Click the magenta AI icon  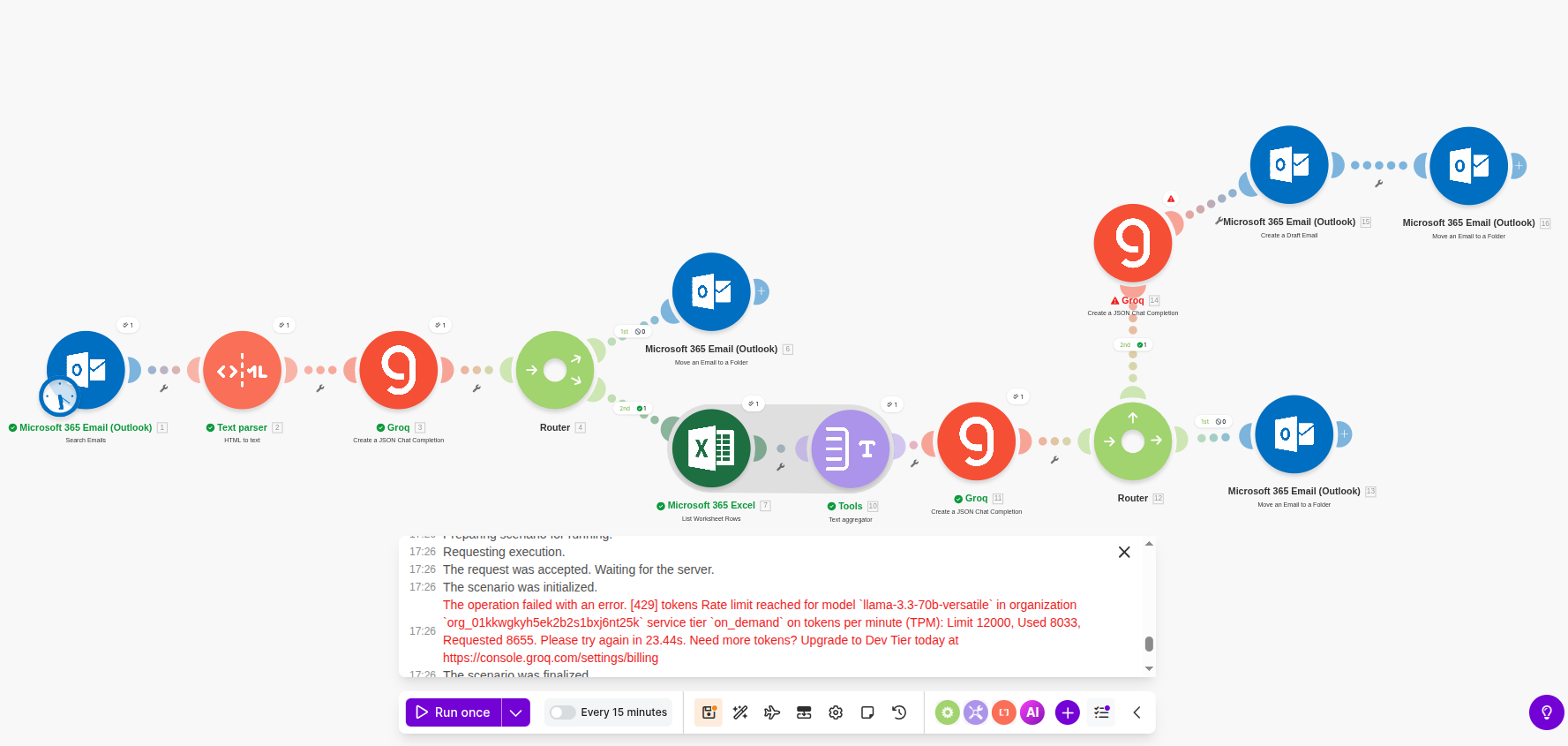1032,712
